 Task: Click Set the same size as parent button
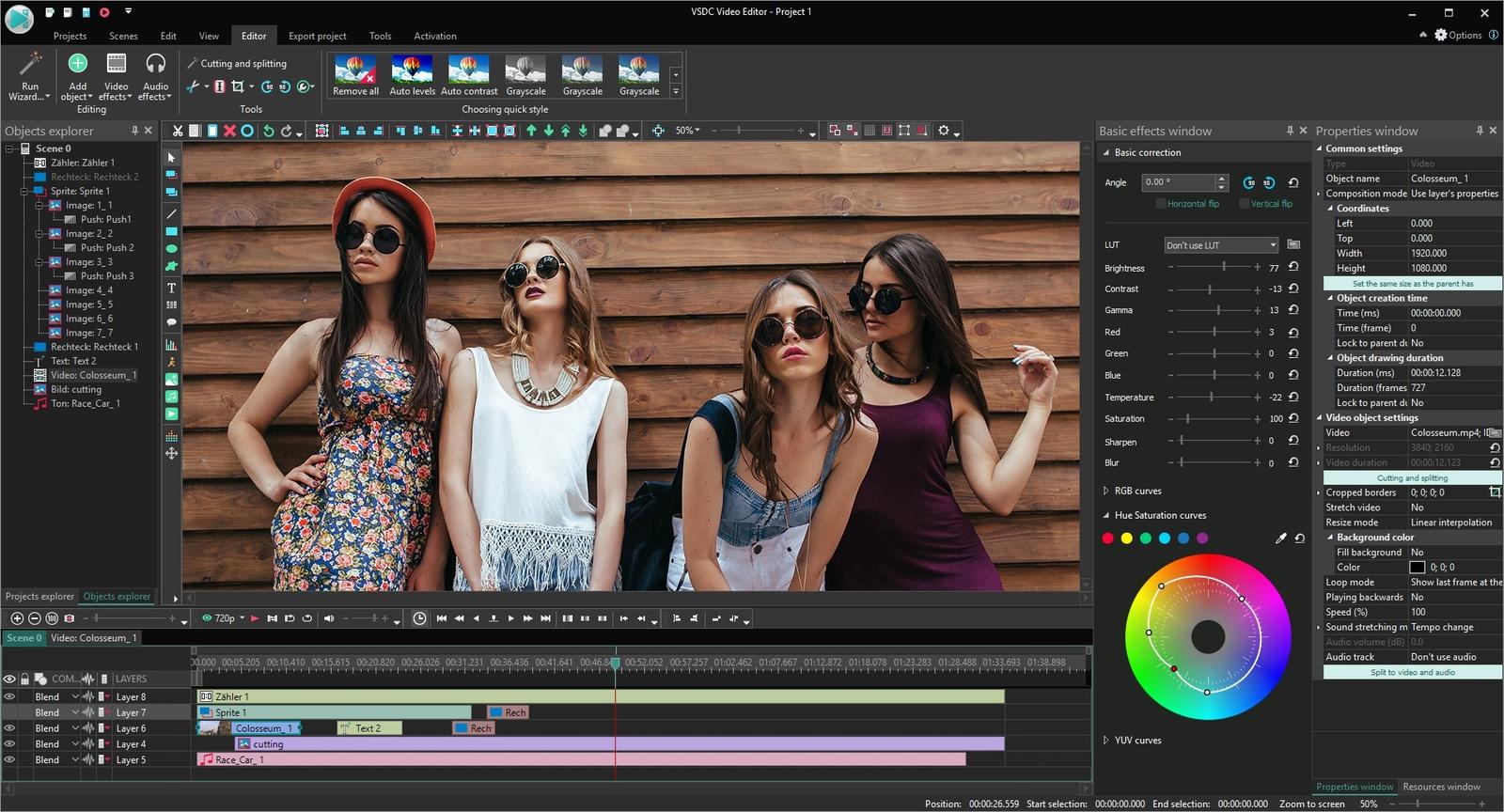(x=1412, y=283)
